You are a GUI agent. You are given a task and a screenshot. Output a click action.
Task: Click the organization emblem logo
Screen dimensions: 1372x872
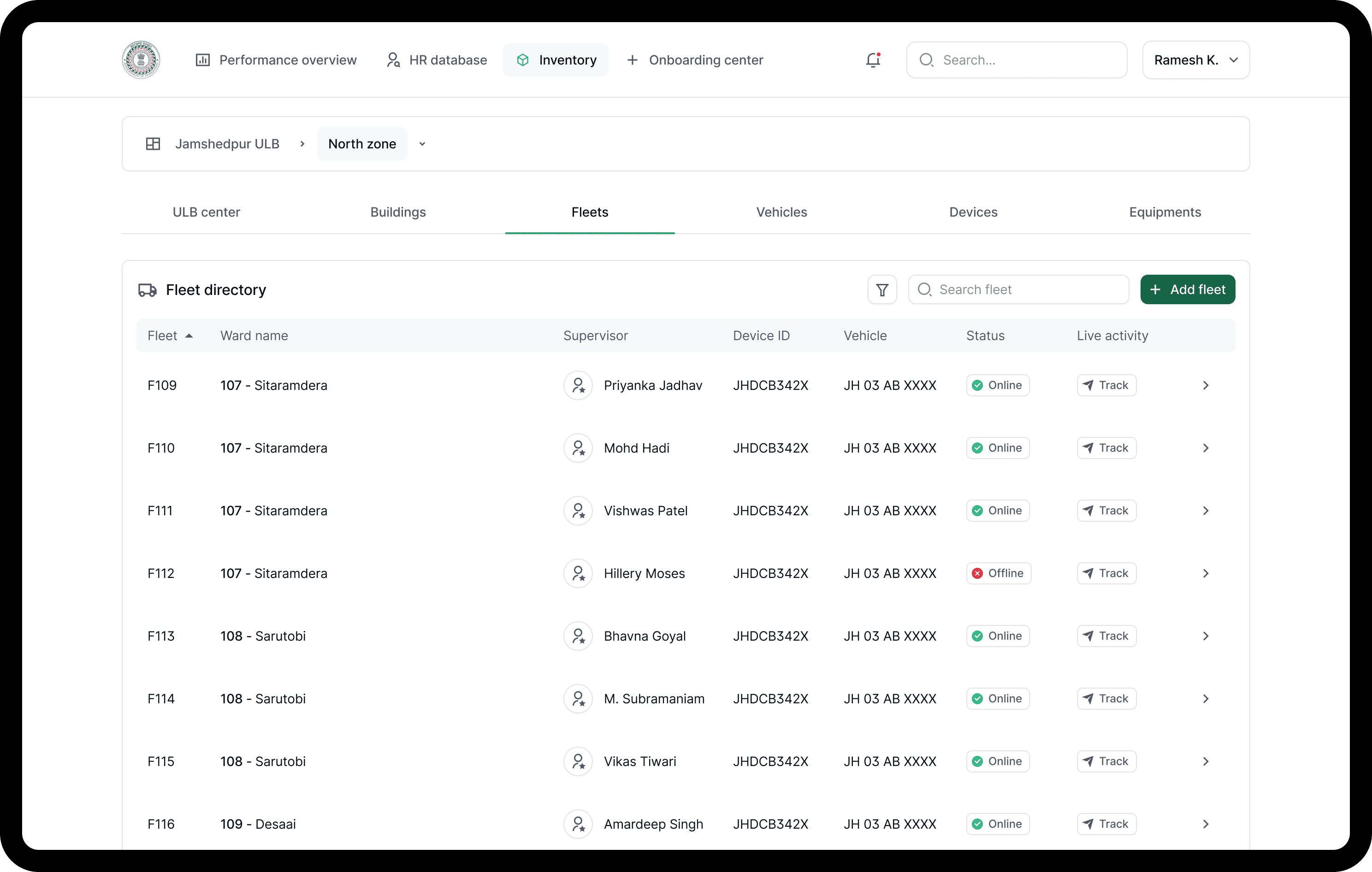[141, 60]
